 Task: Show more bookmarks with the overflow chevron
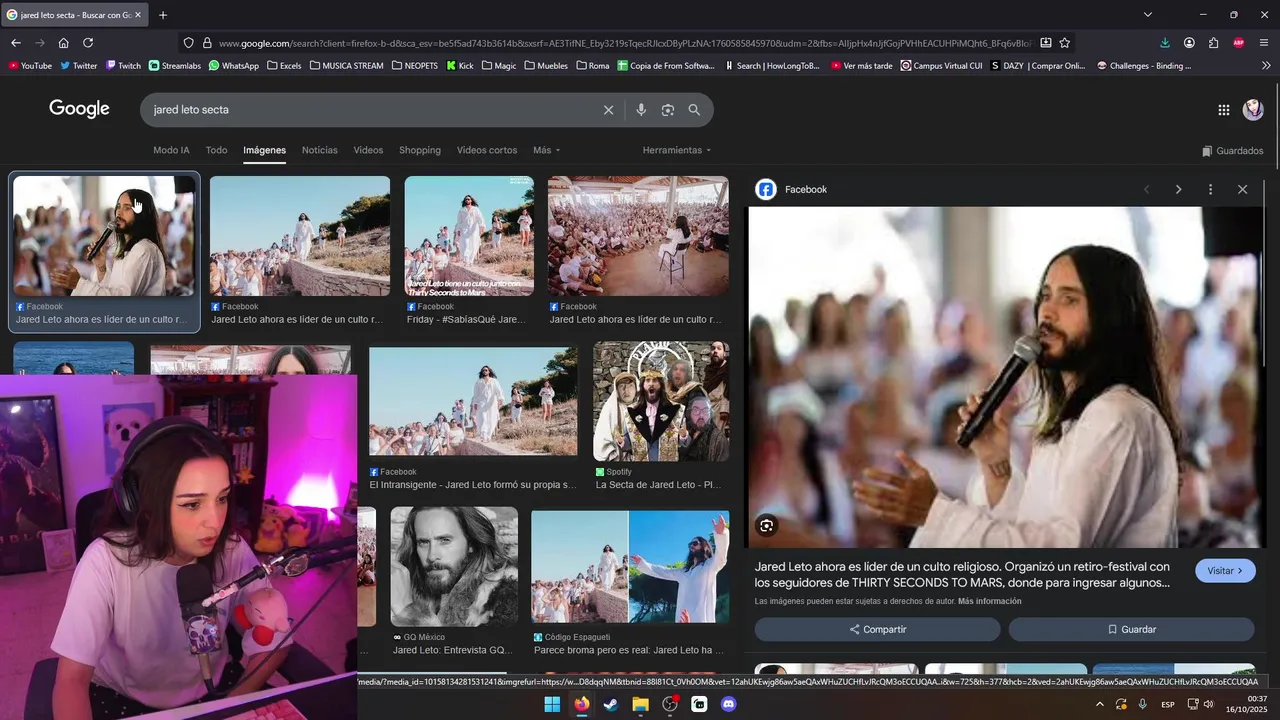click(x=1265, y=66)
